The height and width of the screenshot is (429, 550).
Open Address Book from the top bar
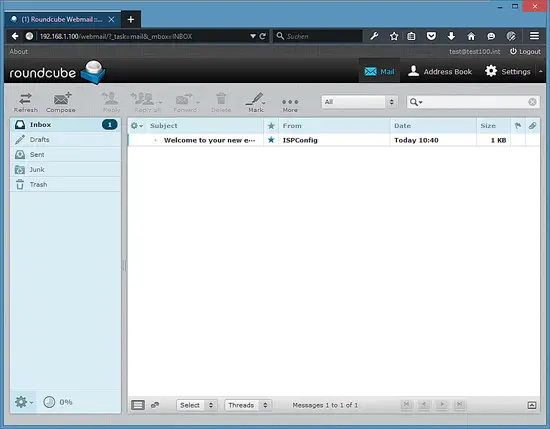[x=440, y=71]
